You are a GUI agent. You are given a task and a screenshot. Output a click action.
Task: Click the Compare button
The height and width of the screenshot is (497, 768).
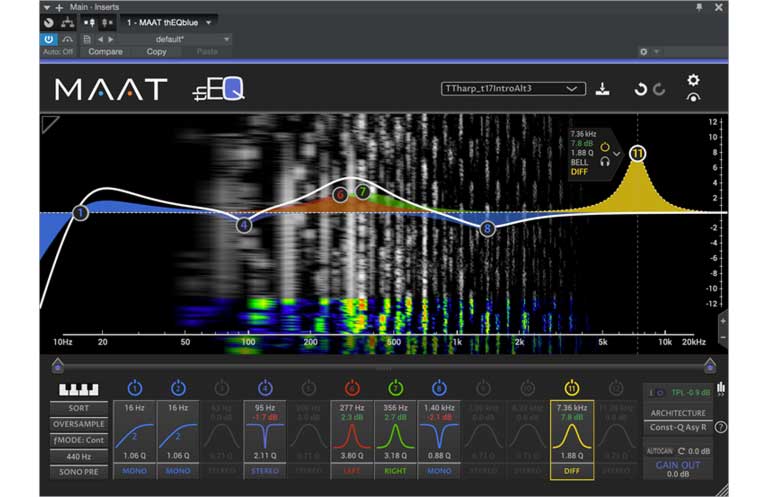[x=105, y=51]
